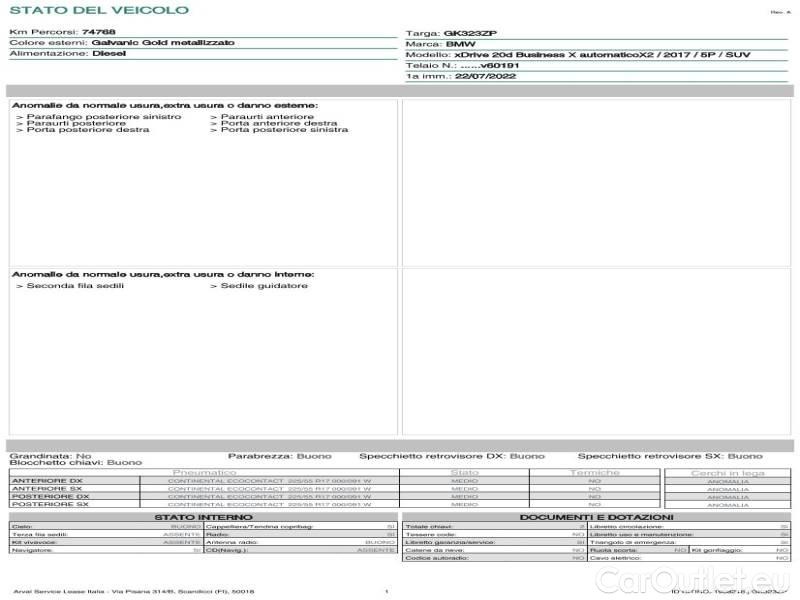This screenshot has width=800, height=600.
Task: Select the Galvanic Gold metallizzato color text
Action: [x=163, y=43]
